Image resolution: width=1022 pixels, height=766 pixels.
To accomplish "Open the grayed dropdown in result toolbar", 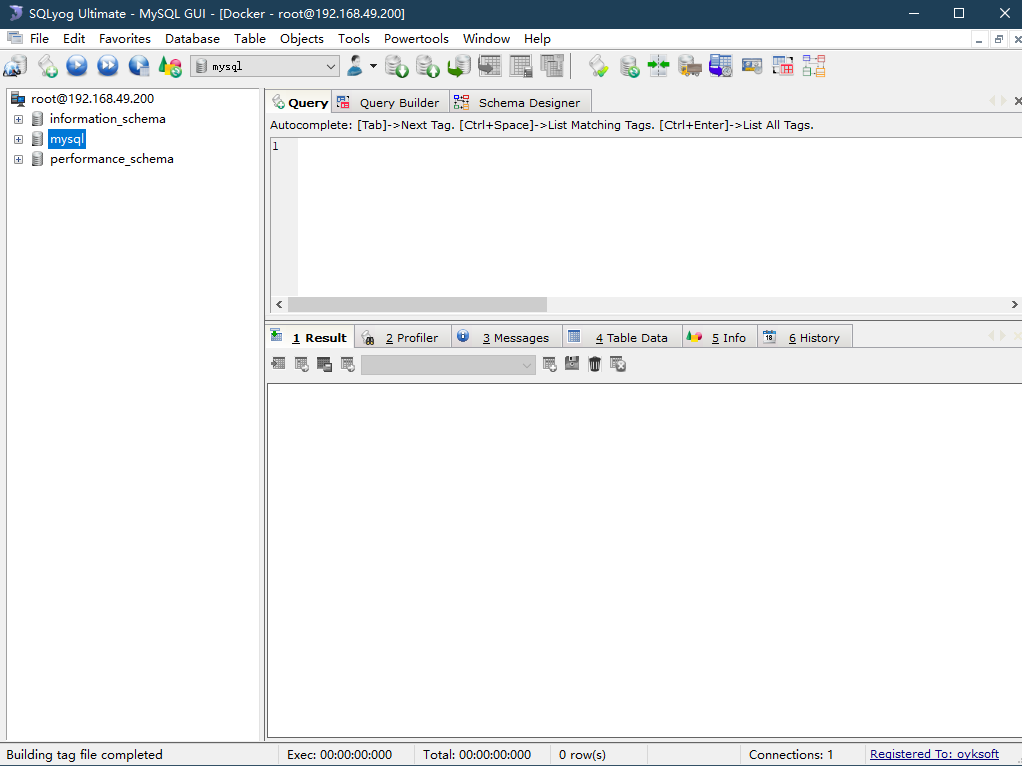I will (448, 364).
